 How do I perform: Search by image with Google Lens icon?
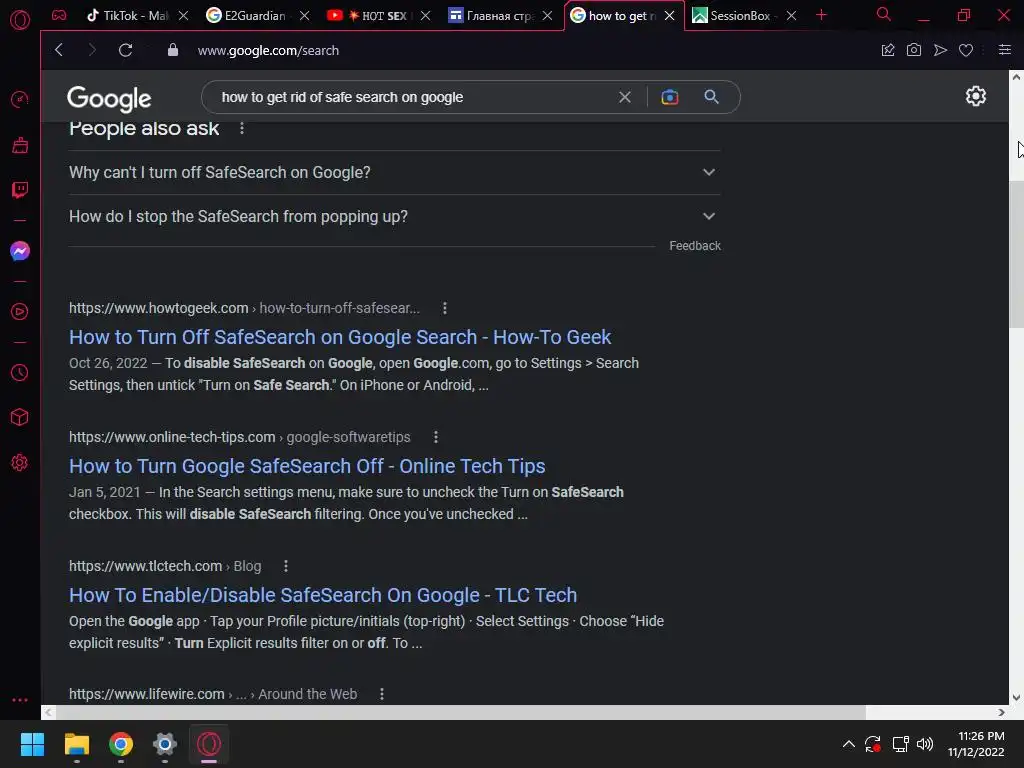click(x=669, y=97)
